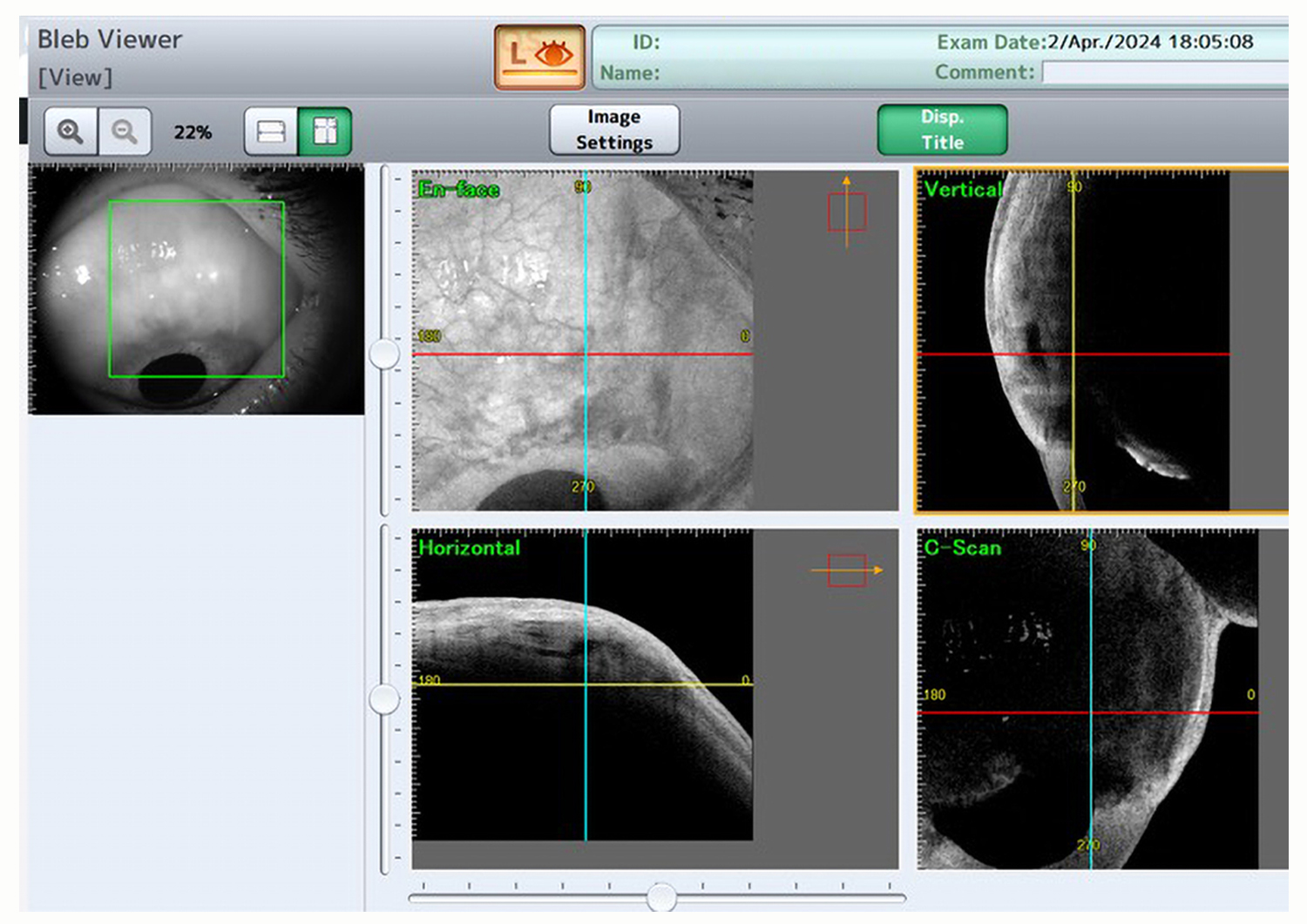
Task: Select the four-pane layout icon
Action: (325, 132)
